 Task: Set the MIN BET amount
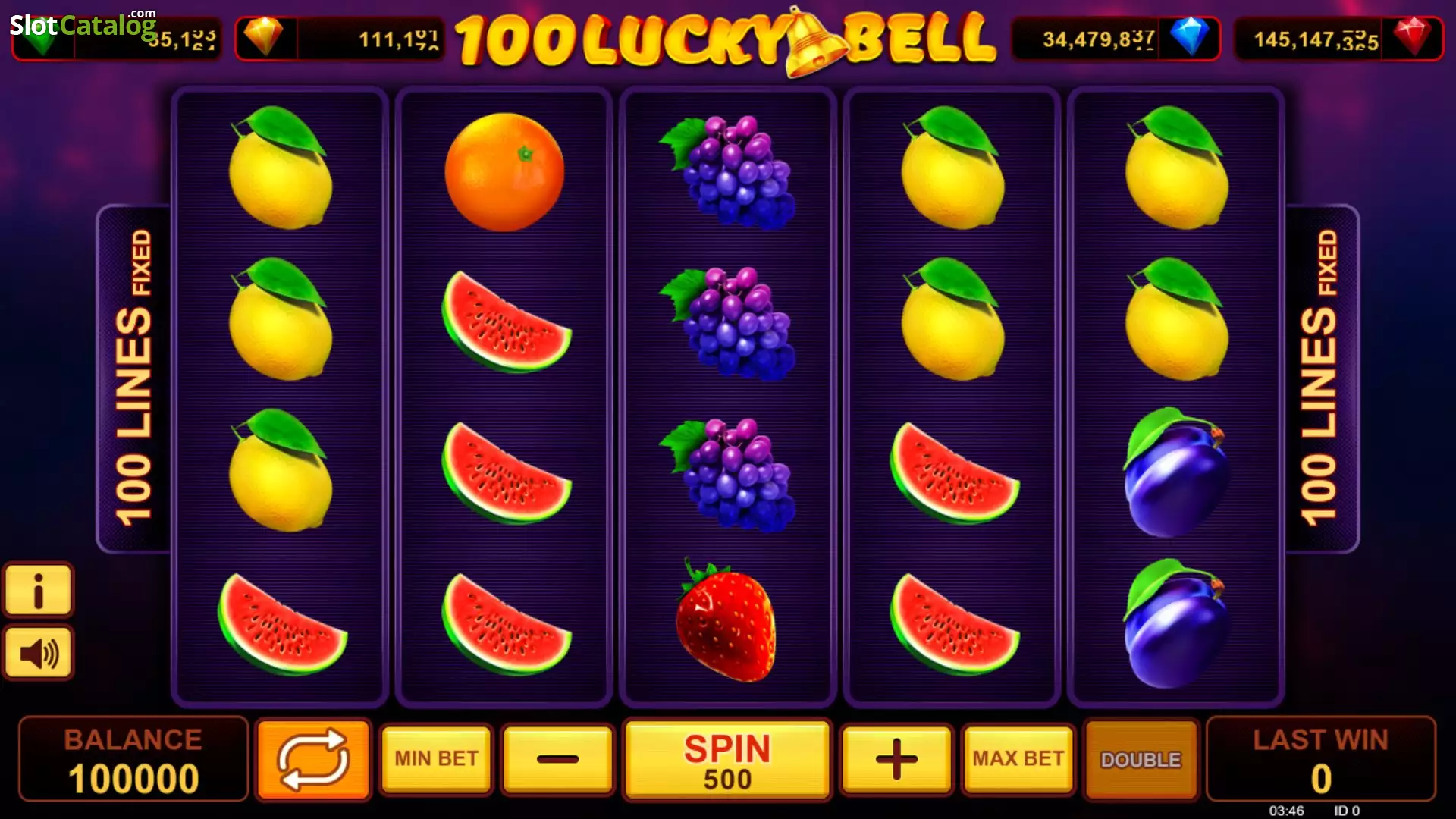point(436,759)
